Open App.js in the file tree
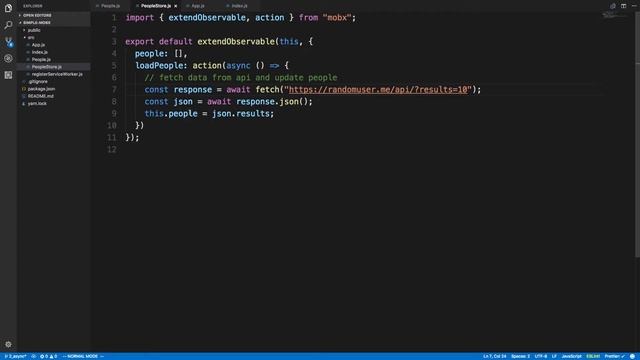Viewport: 640px width, 360px height. (x=53, y=45)
